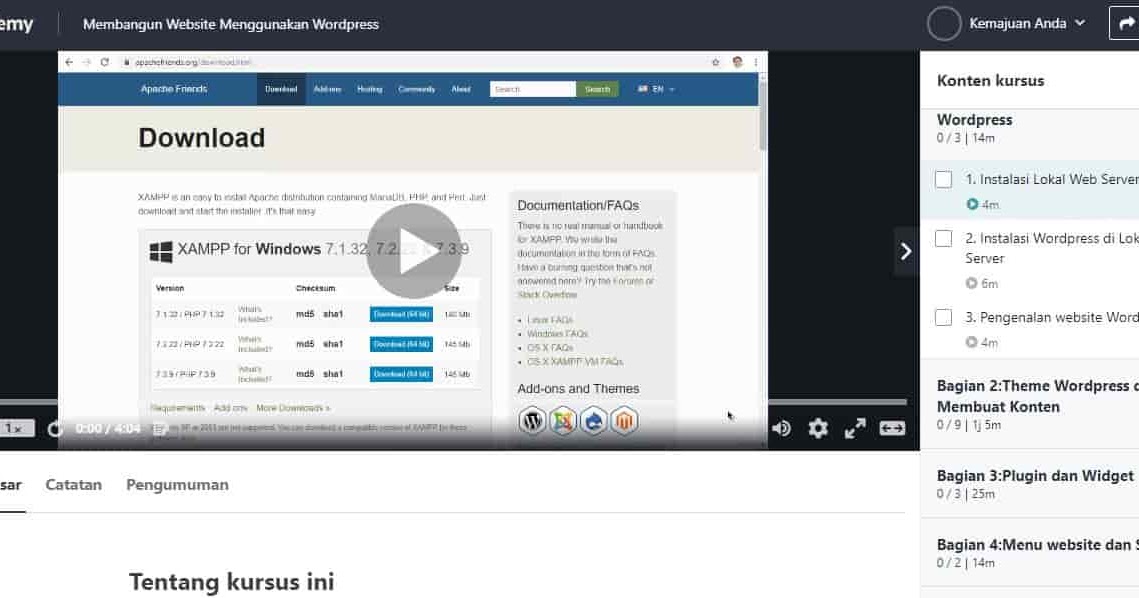
Task: Click the rewind icon in the player controls
Action: pyautogui.click(x=55, y=429)
